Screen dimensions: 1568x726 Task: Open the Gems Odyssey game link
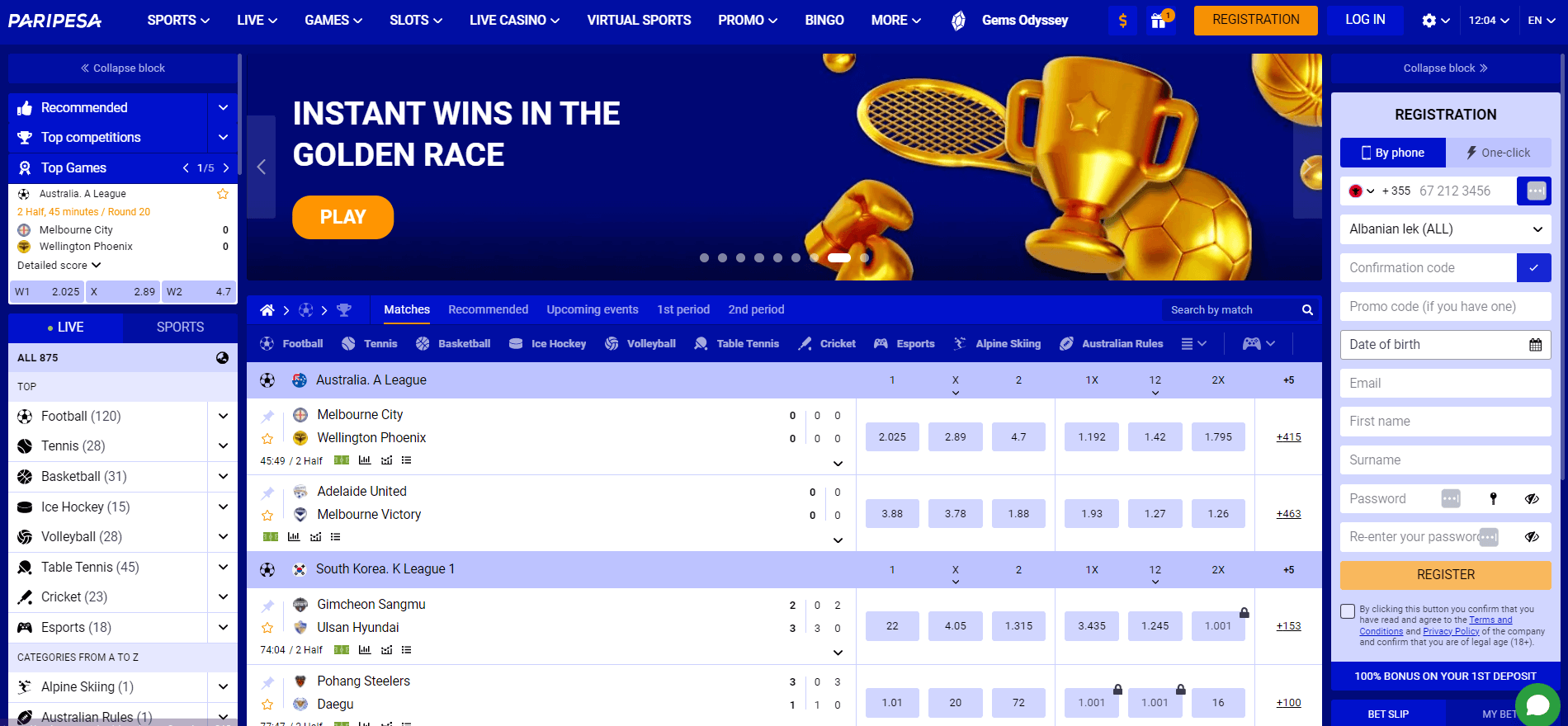[x=1010, y=21]
